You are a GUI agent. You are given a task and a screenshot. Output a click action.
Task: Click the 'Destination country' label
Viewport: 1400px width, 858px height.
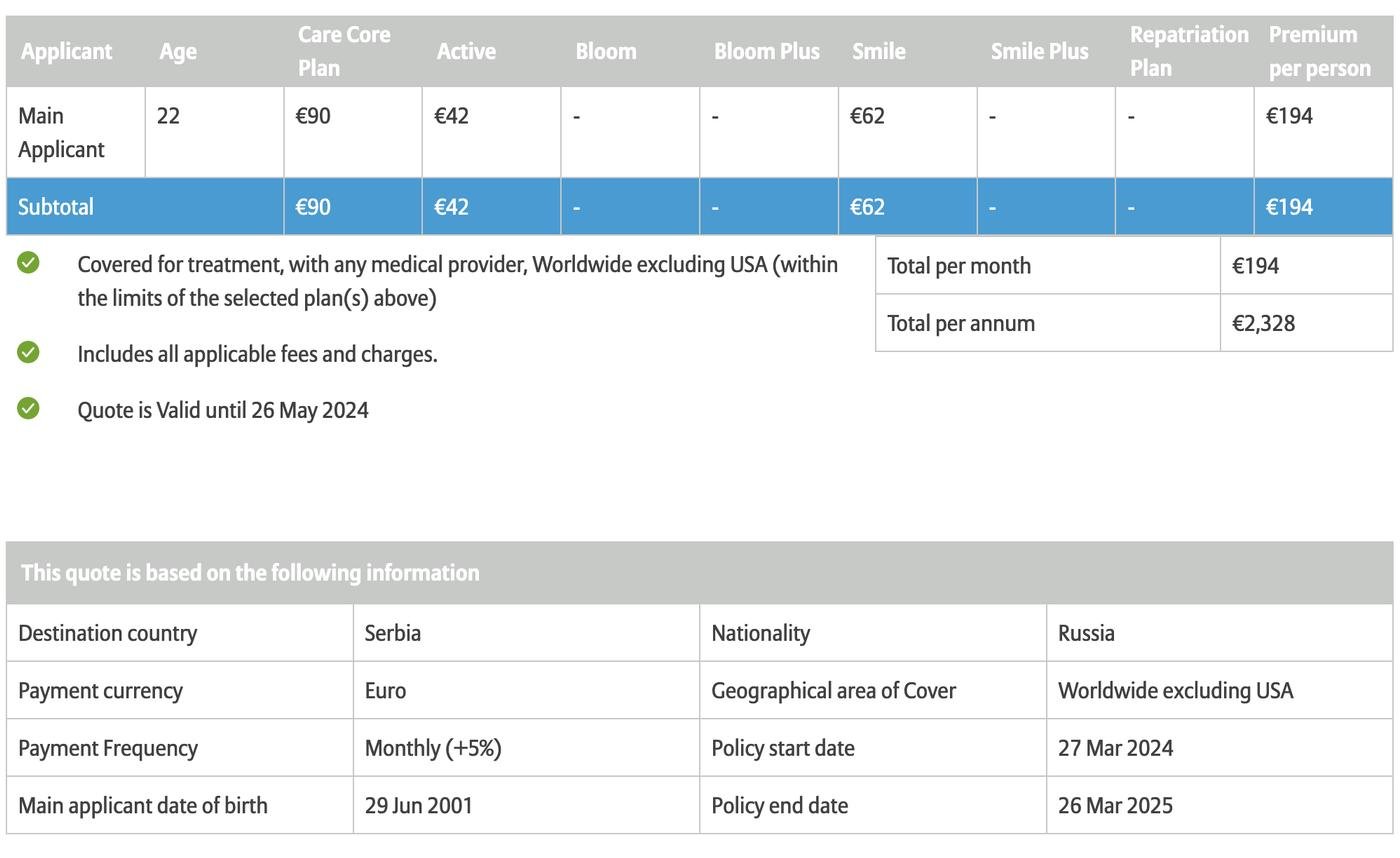[107, 633]
